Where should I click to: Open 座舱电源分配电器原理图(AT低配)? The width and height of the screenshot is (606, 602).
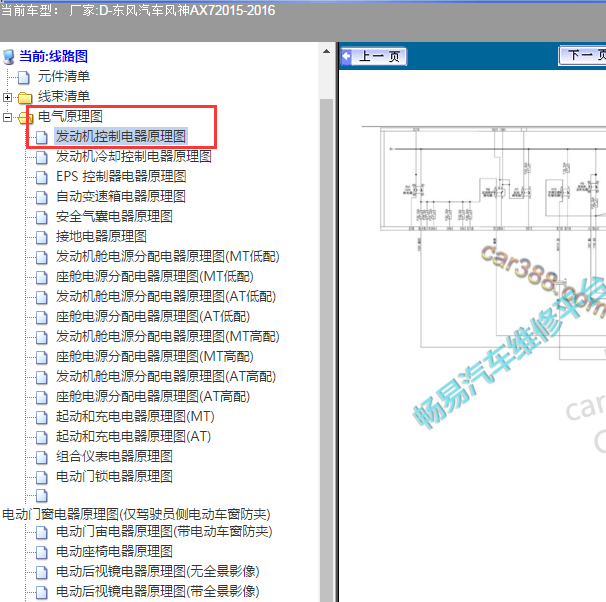153,316
